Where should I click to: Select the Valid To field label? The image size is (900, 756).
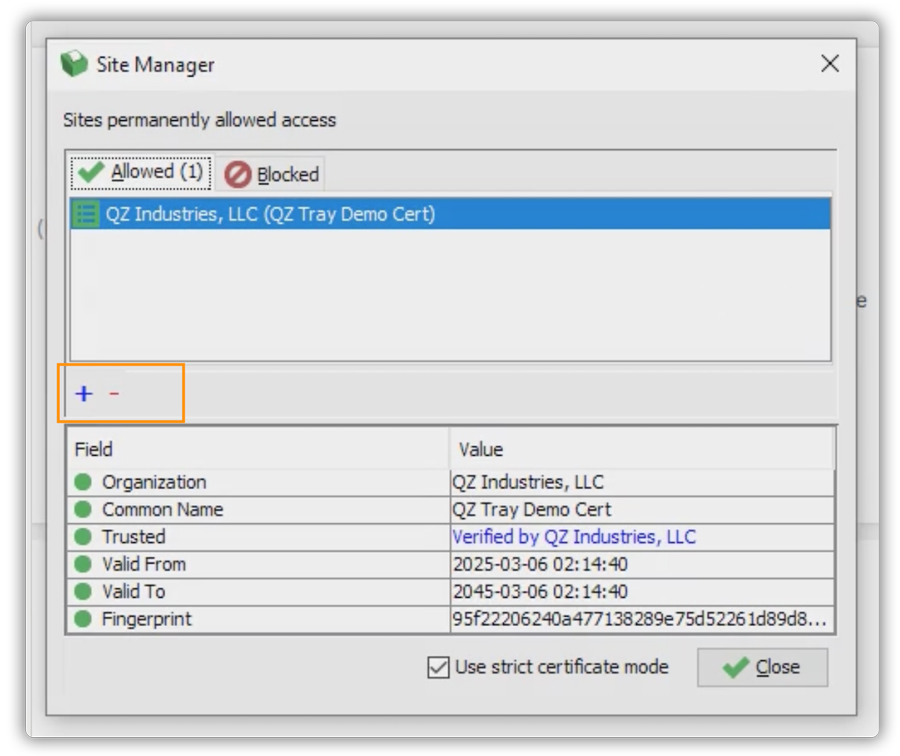134,591
